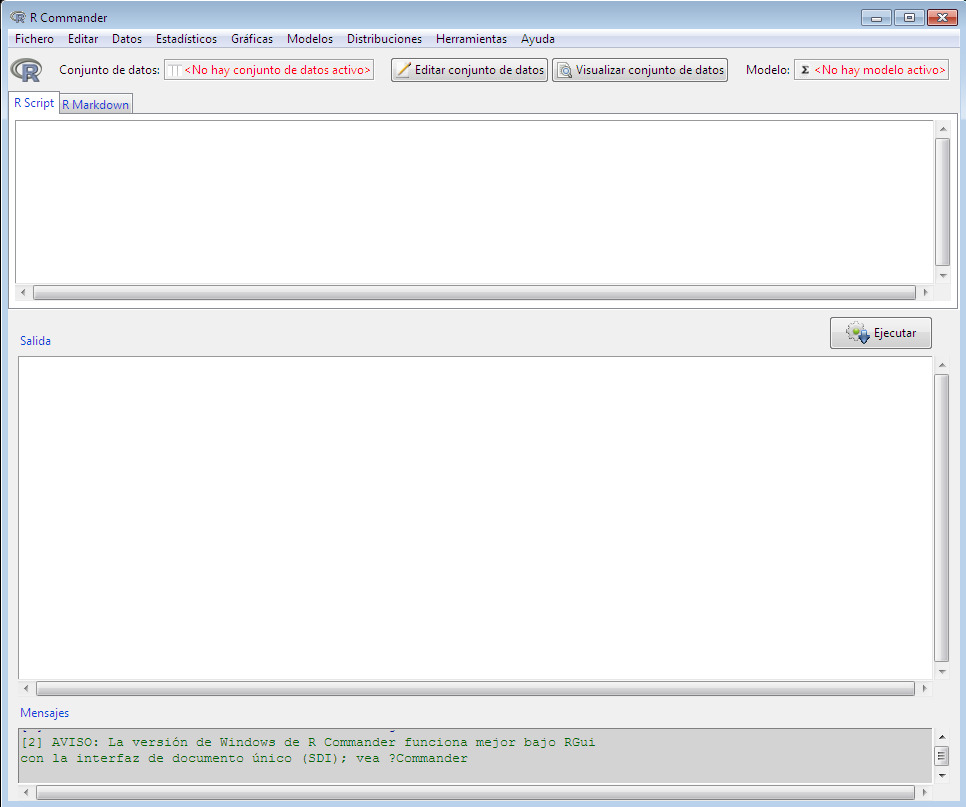
Task: Click the table icon in the active dataset selector
Action: click(x=174, y=70)
